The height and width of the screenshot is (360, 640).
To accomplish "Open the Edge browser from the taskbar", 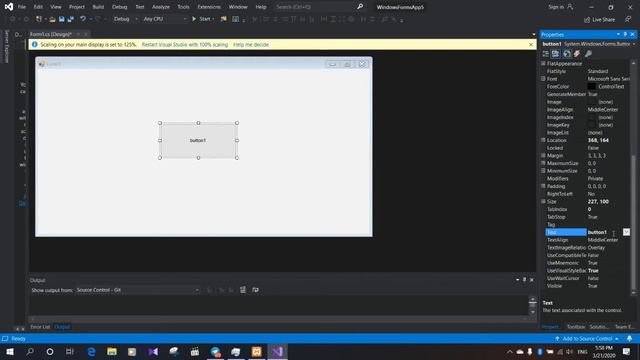I will pyautogui.click(x=91, y=351).
